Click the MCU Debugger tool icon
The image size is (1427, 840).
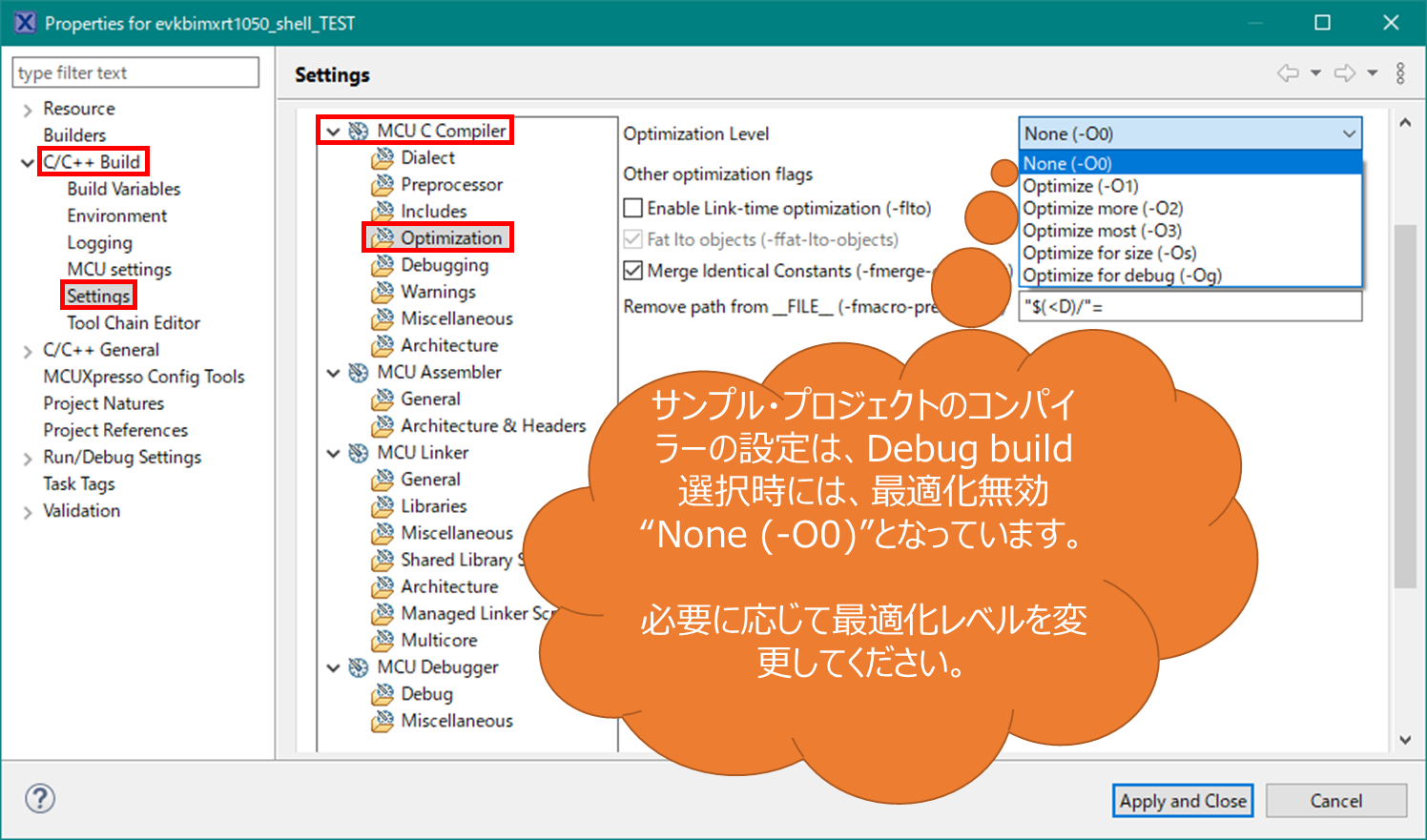(x=359, y=667)
